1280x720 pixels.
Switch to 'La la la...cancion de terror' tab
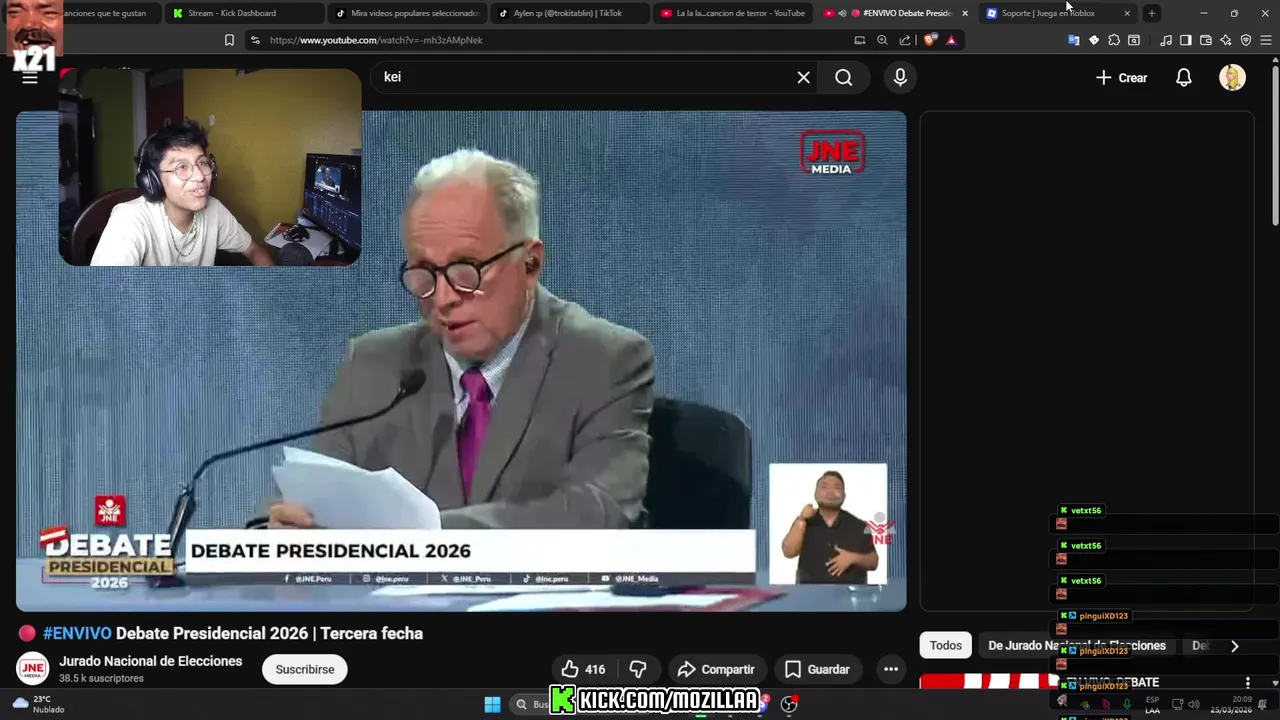pyautogui.click(x=733, y=13)
